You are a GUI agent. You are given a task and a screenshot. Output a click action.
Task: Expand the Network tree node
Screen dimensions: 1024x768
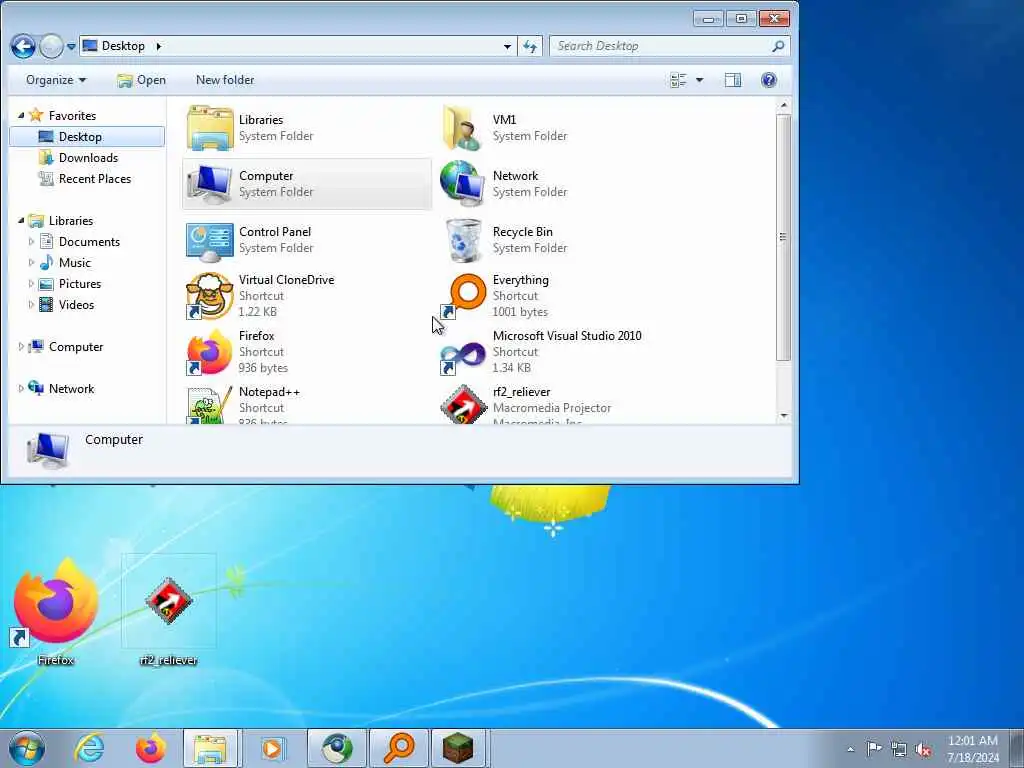click(21, 389)
